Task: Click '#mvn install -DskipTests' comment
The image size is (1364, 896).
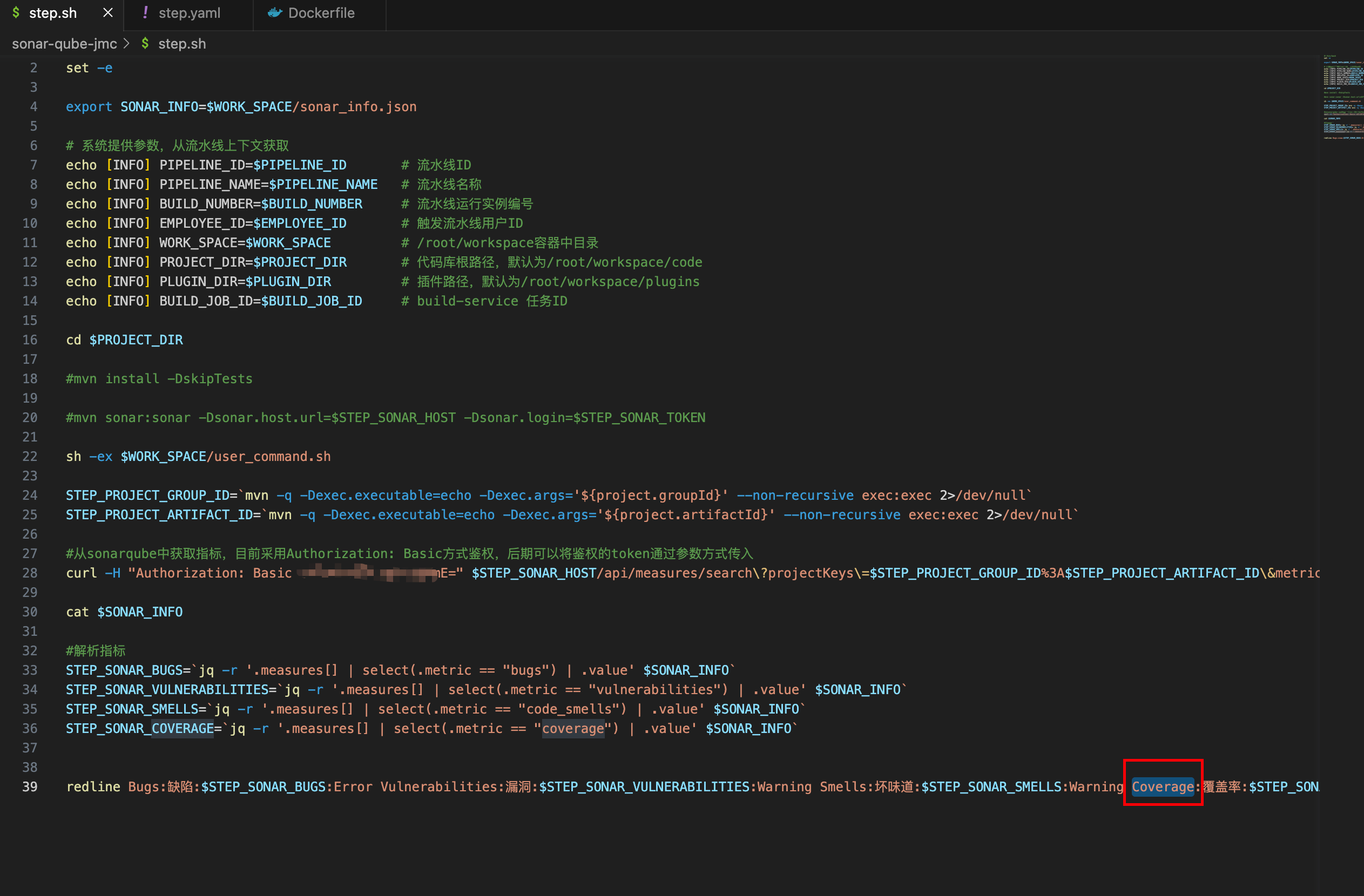Action: pos(159,379)
